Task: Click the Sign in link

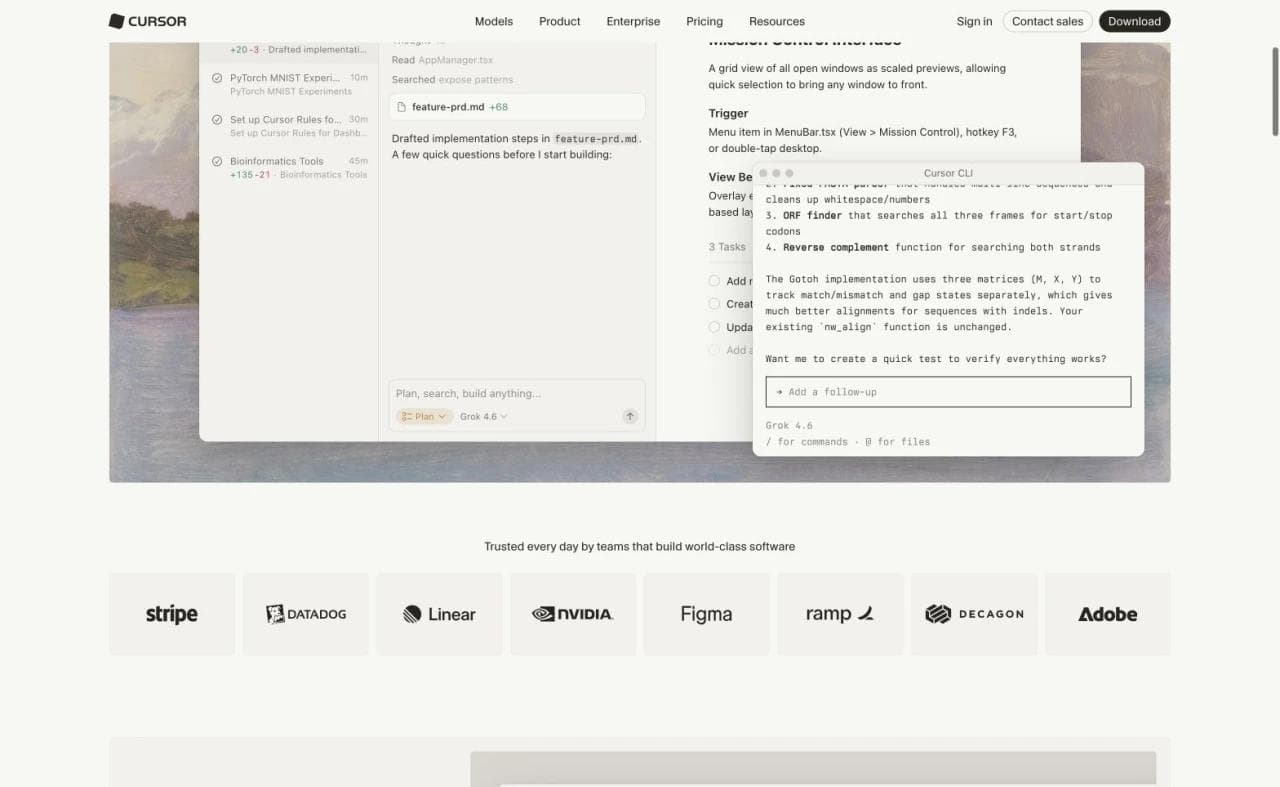Action: coord(974,21)
